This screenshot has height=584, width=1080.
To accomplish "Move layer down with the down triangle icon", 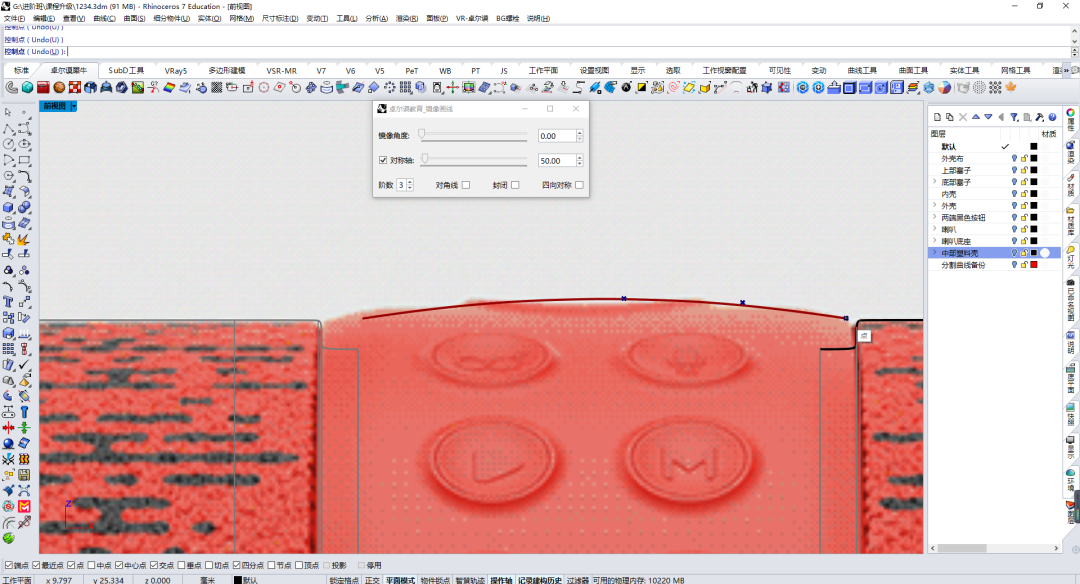I will (x=988, y=117).
